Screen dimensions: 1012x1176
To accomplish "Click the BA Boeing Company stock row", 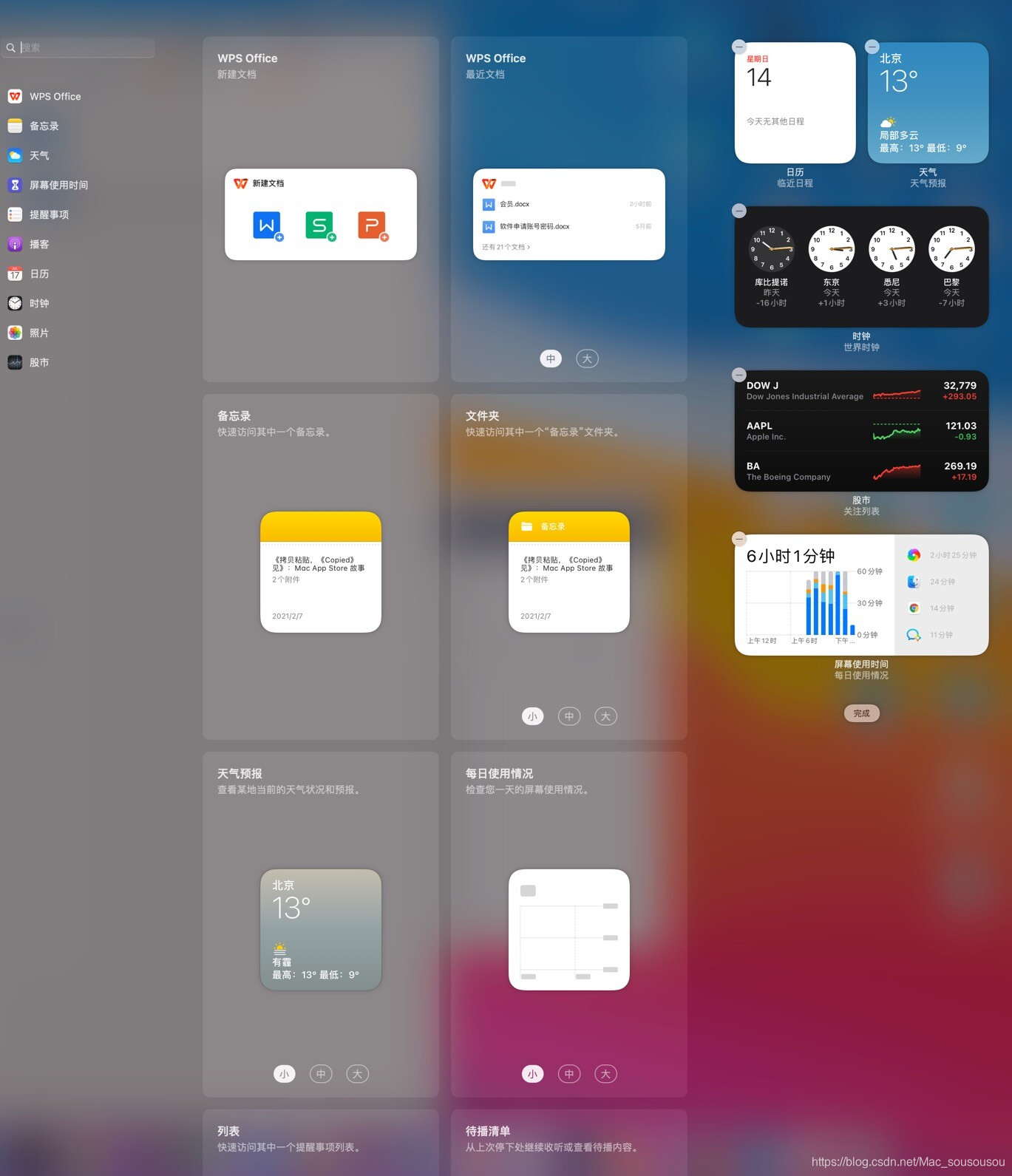I will tap(862, 472).
